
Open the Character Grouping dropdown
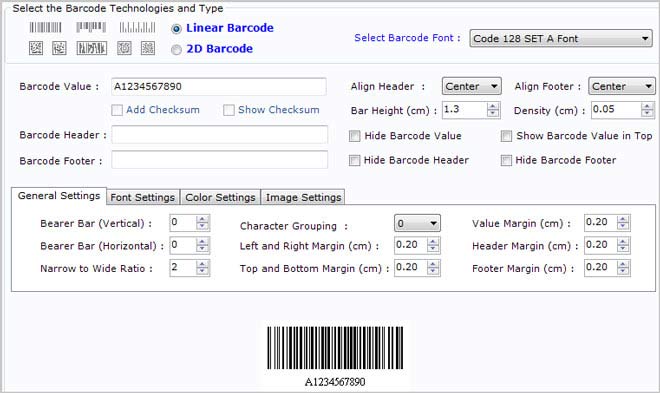417,223
